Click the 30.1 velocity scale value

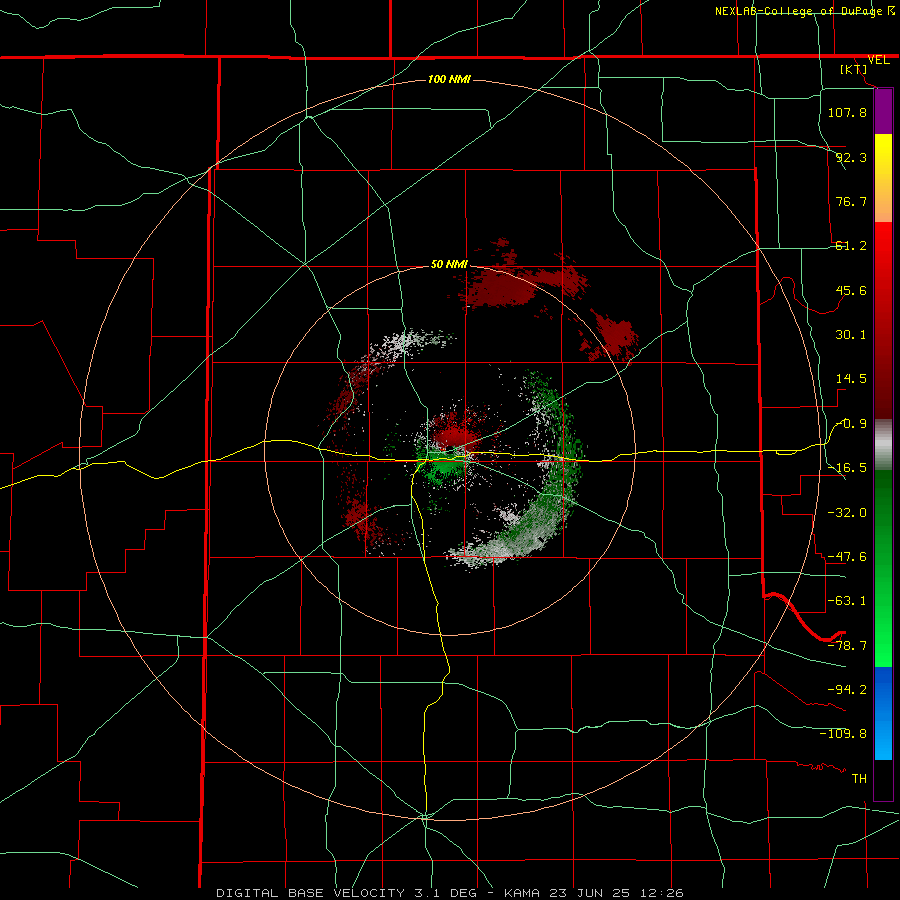pos(851,335)
